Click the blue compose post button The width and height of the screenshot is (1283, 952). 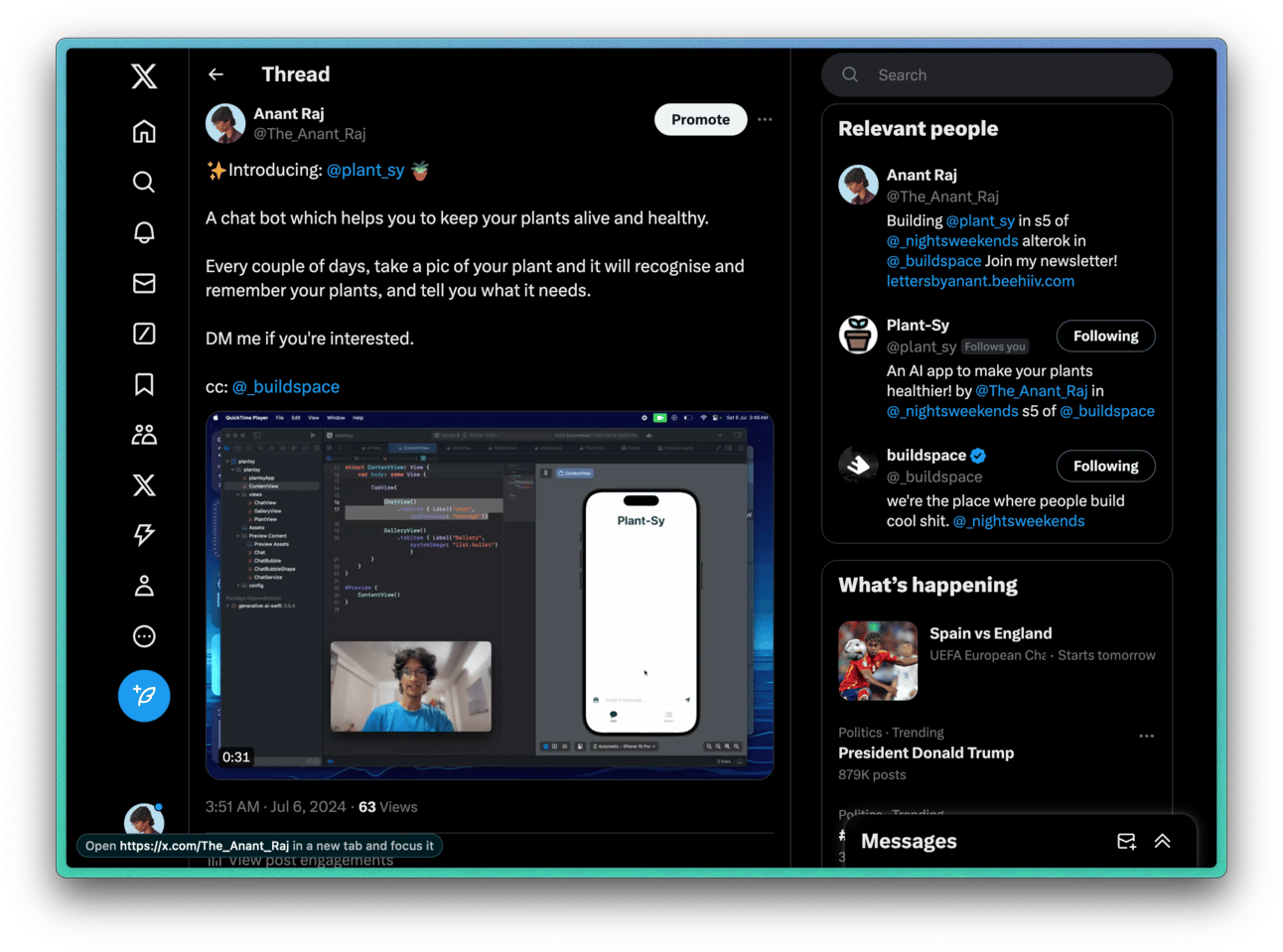tap(144, 696)
